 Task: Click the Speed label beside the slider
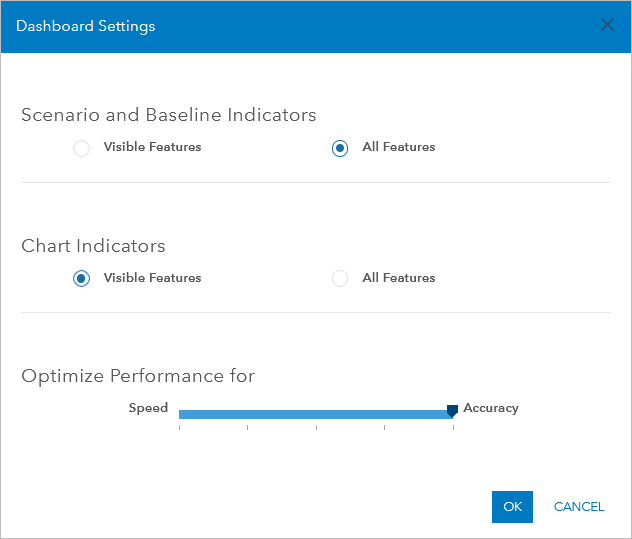148,408
